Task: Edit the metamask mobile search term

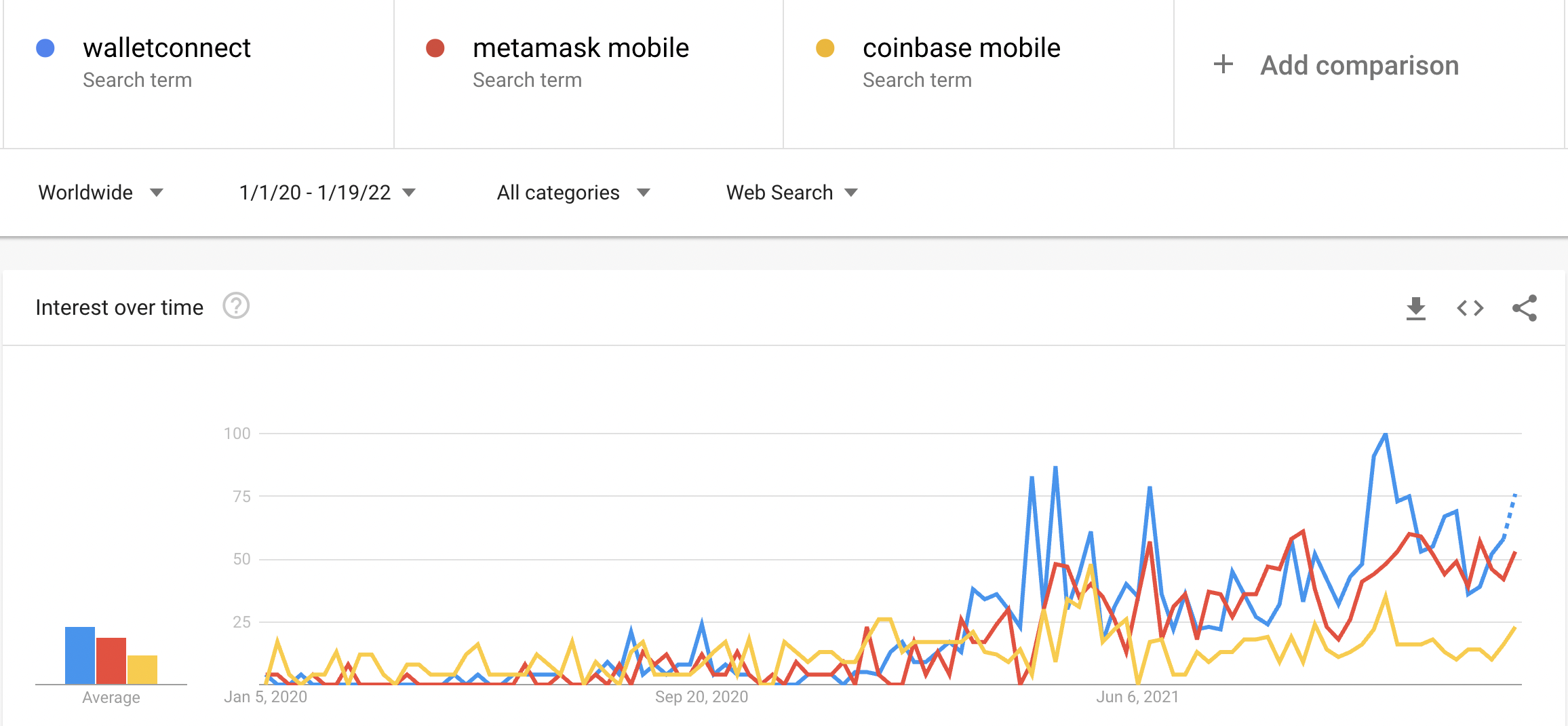Action: coord(581,48)
